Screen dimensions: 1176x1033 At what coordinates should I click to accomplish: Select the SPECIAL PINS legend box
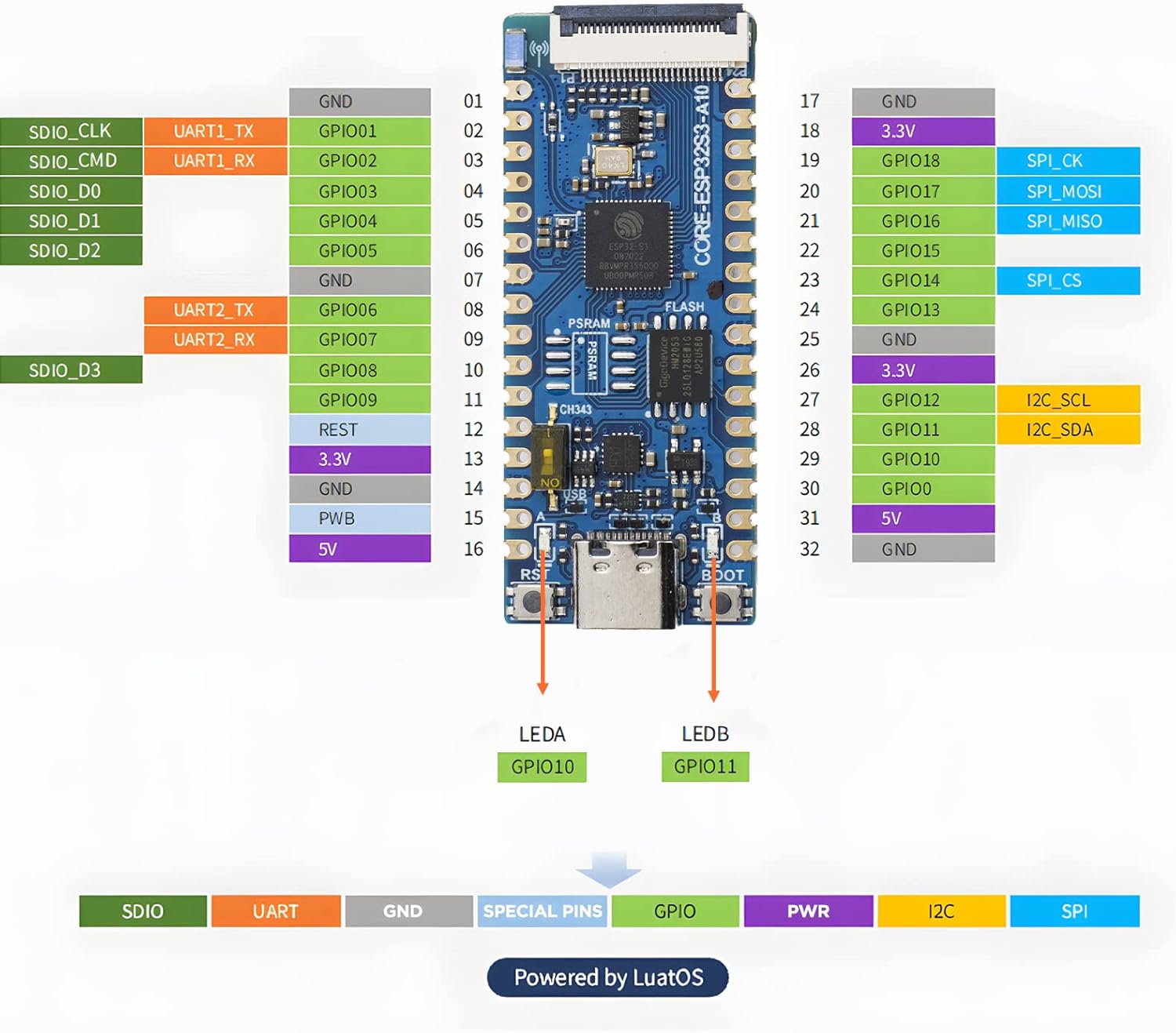[542, 911]
